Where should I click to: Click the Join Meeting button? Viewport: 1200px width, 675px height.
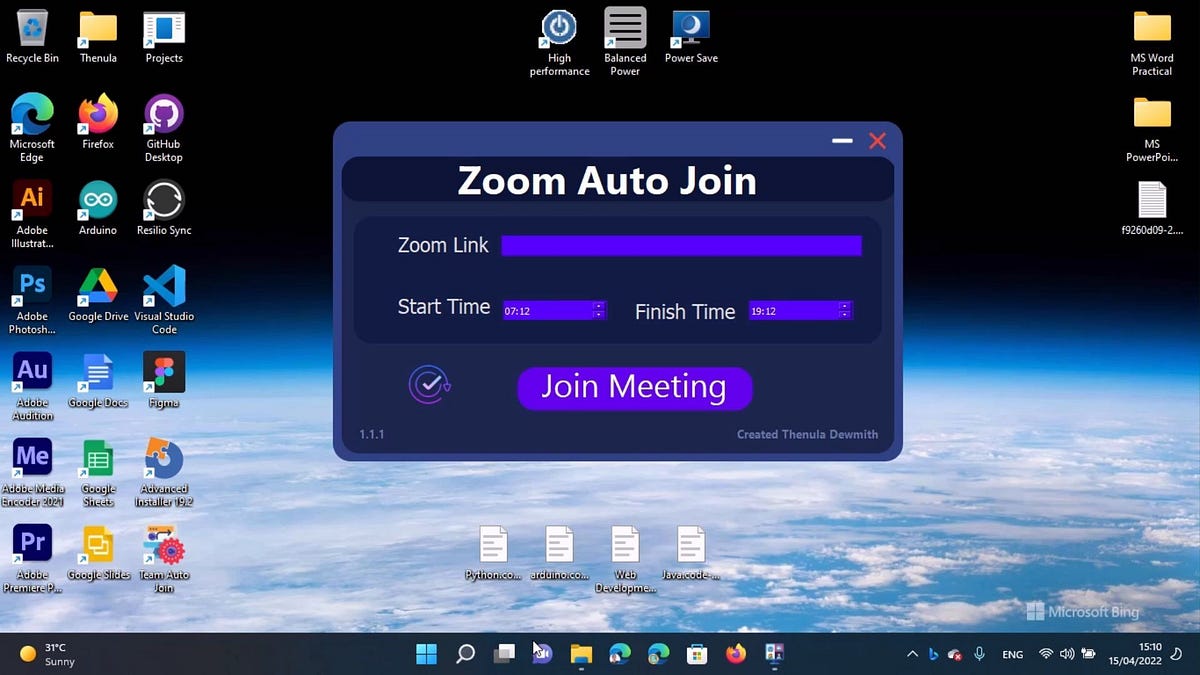(x=634, y=388)
